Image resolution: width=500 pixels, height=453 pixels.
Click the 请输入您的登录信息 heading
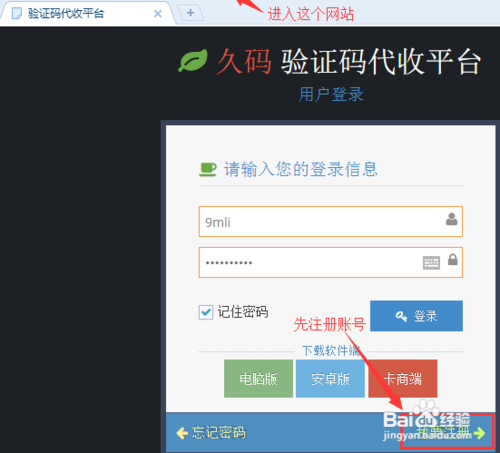301,169
